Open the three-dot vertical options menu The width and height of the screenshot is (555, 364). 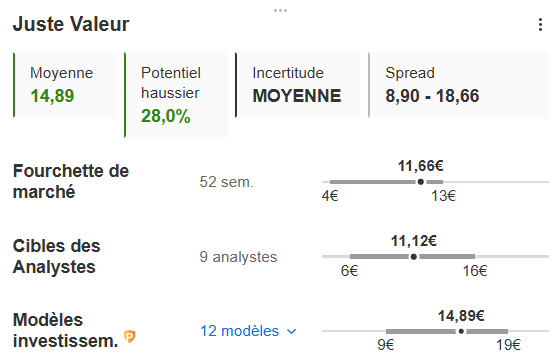540,24
